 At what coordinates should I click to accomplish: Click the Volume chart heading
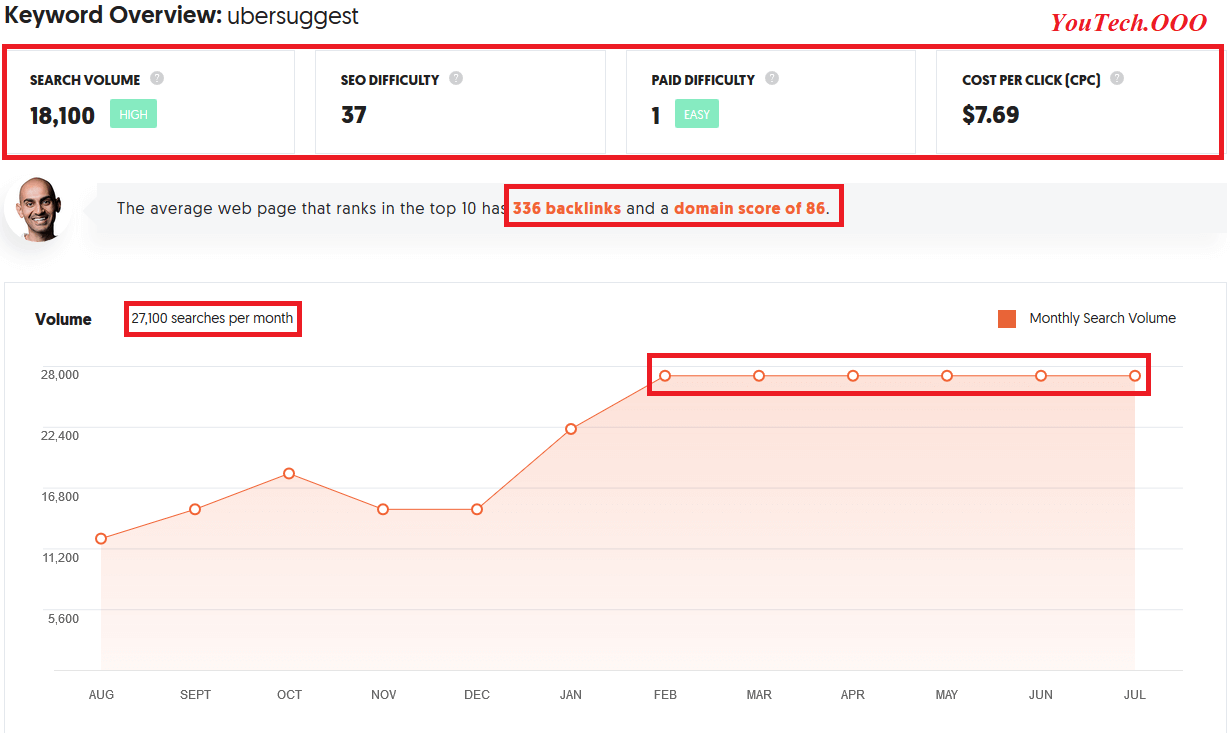(x=63, y=320)
